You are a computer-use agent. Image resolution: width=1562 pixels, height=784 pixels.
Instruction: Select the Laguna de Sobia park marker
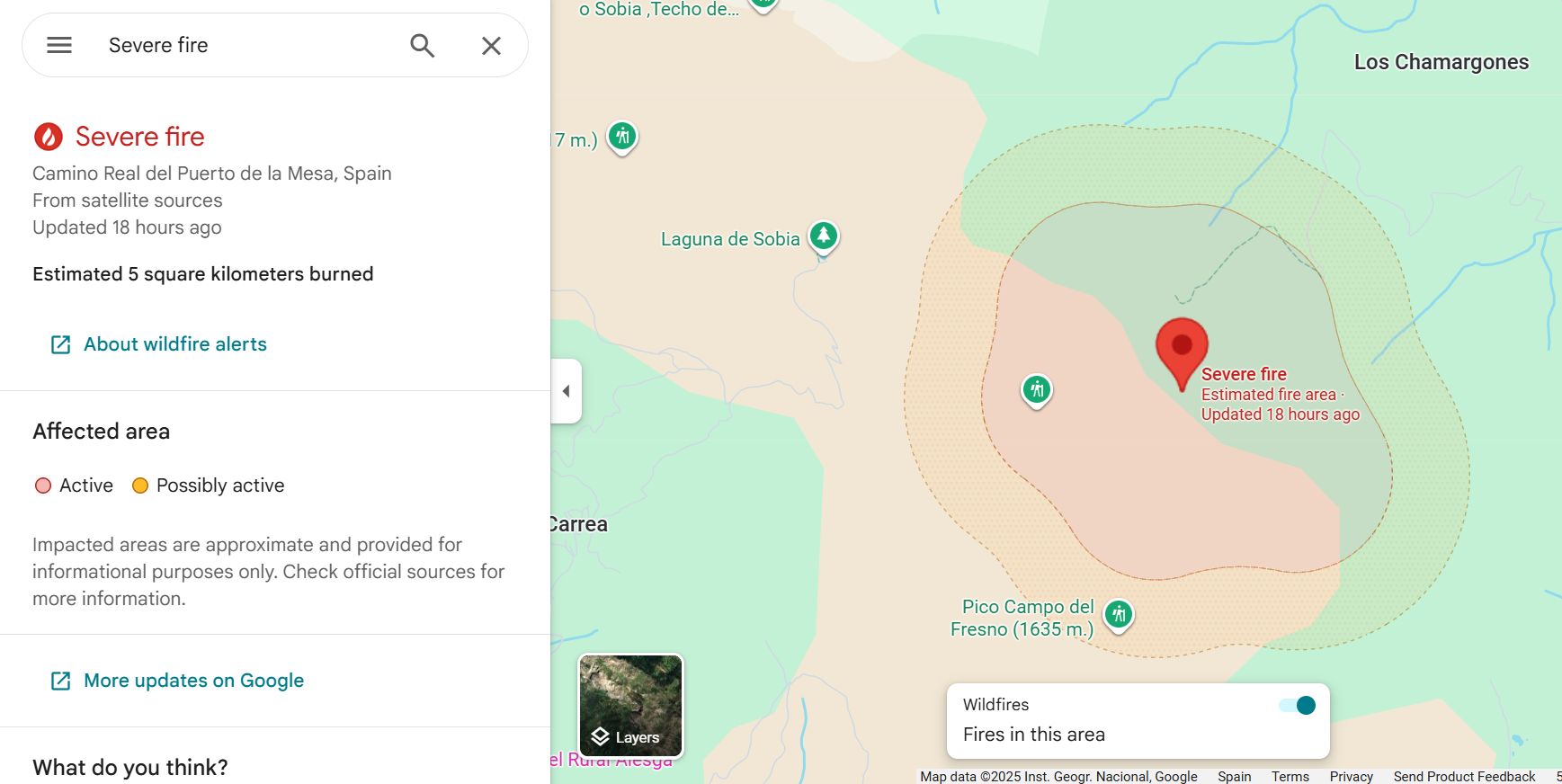[x=823, y=236]
